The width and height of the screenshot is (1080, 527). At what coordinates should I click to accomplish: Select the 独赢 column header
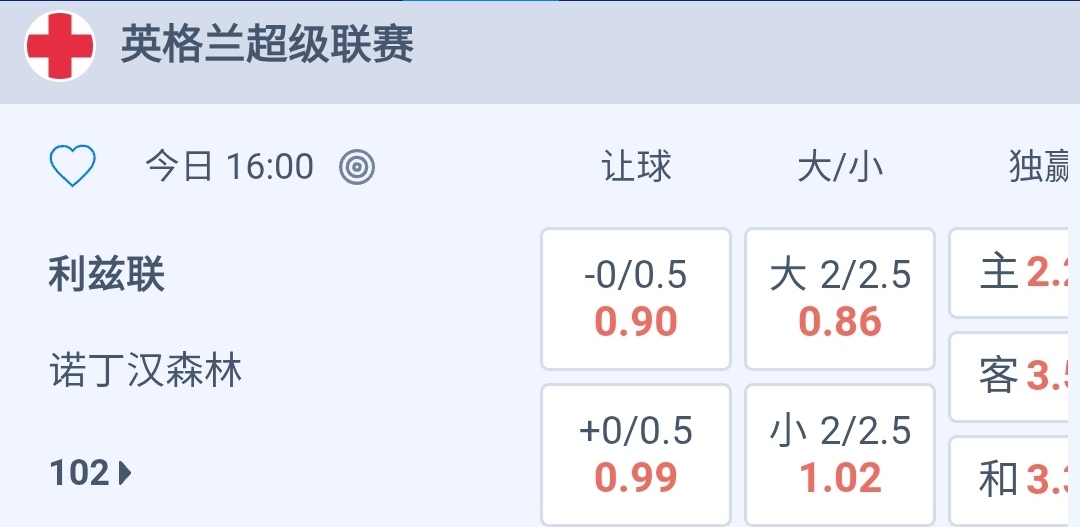pyautogui.click(x=1040, y=167)
